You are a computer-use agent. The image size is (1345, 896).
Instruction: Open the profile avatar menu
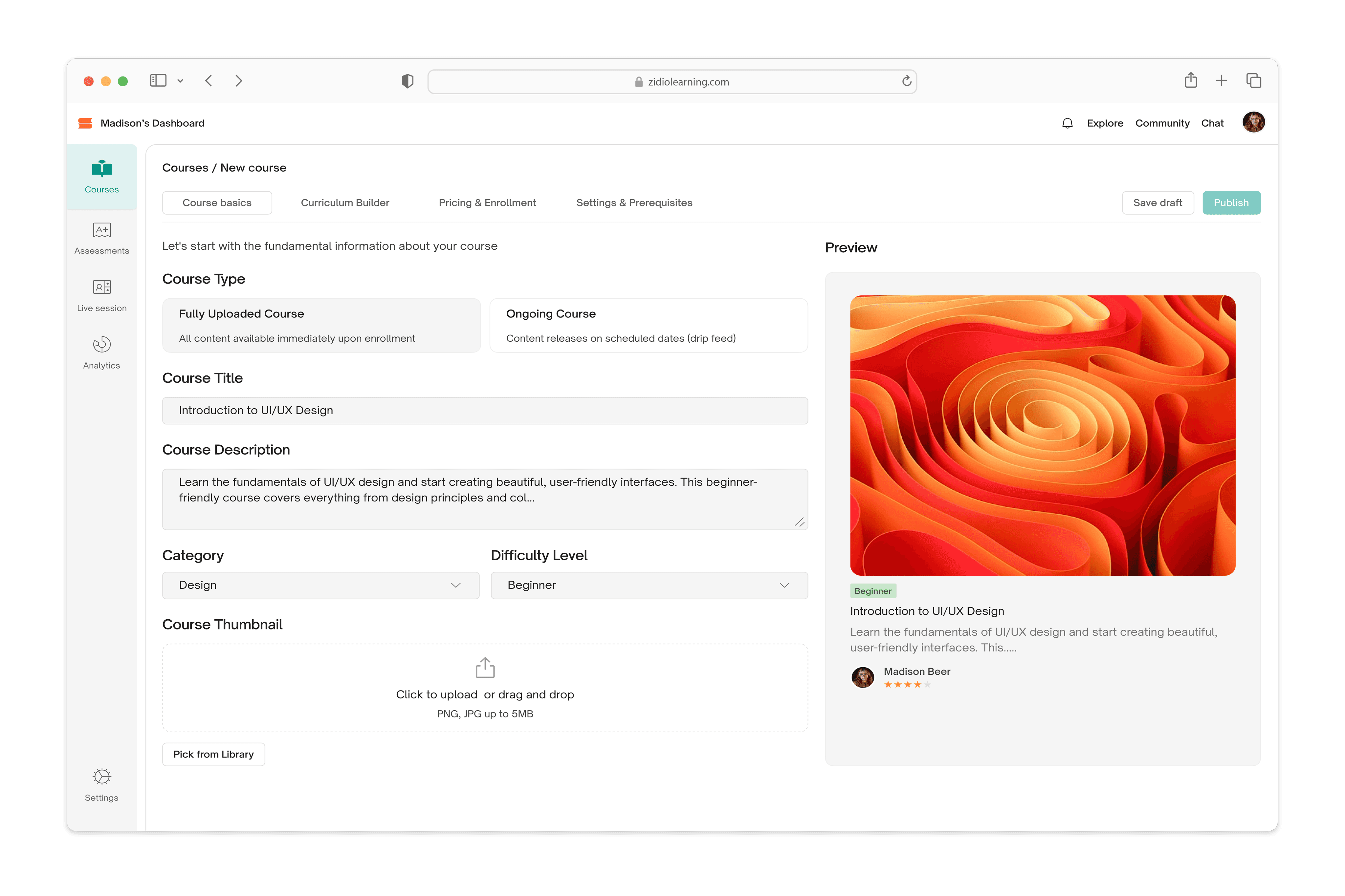(x=1253, y=122)
